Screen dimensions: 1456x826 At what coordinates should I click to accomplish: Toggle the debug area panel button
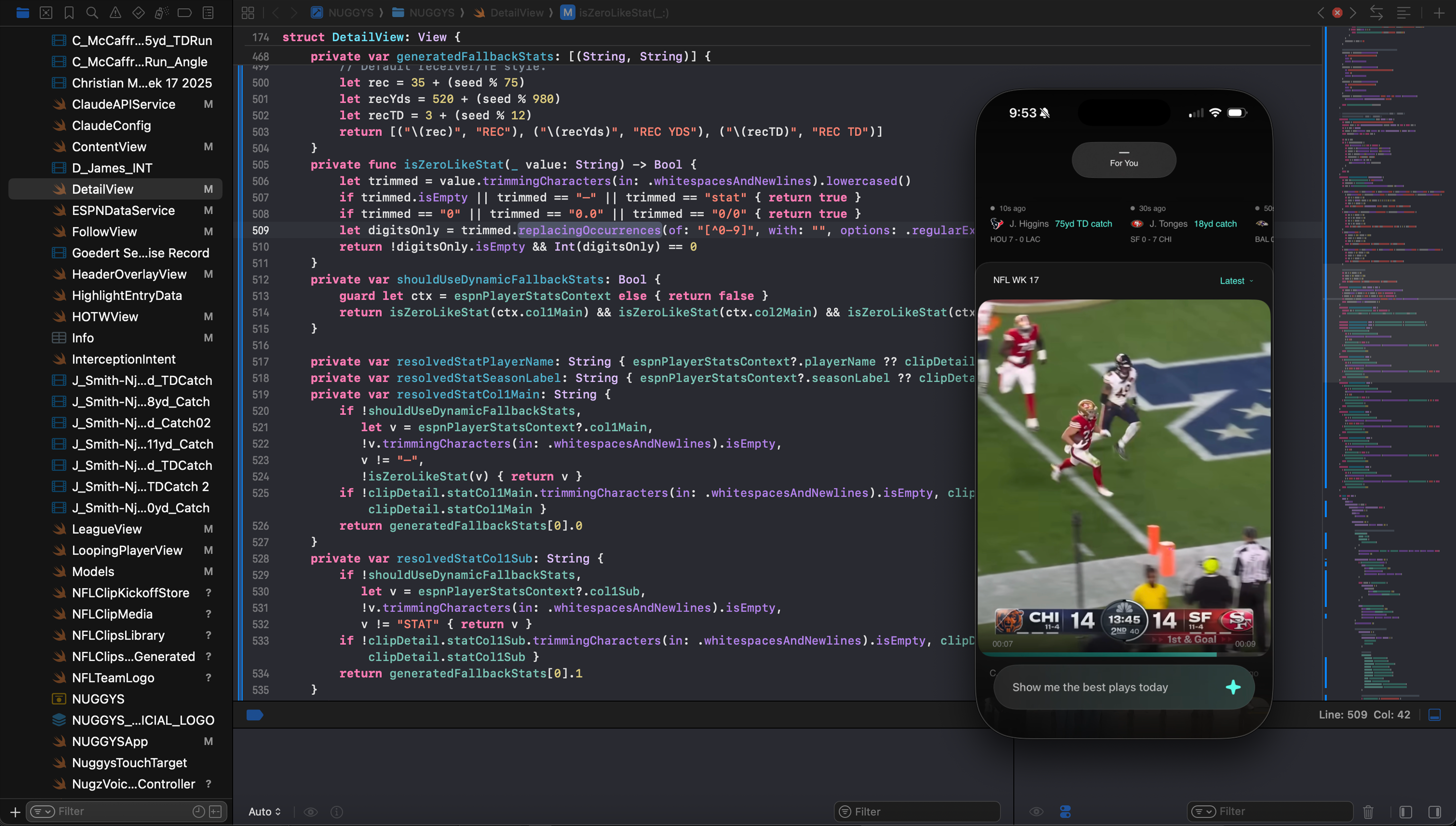(1434, 715)
